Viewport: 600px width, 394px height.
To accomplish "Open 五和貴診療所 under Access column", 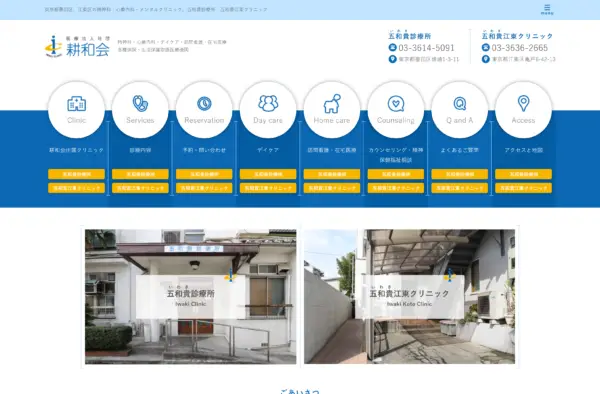I will pyautogui.click(x=523, y=174).
